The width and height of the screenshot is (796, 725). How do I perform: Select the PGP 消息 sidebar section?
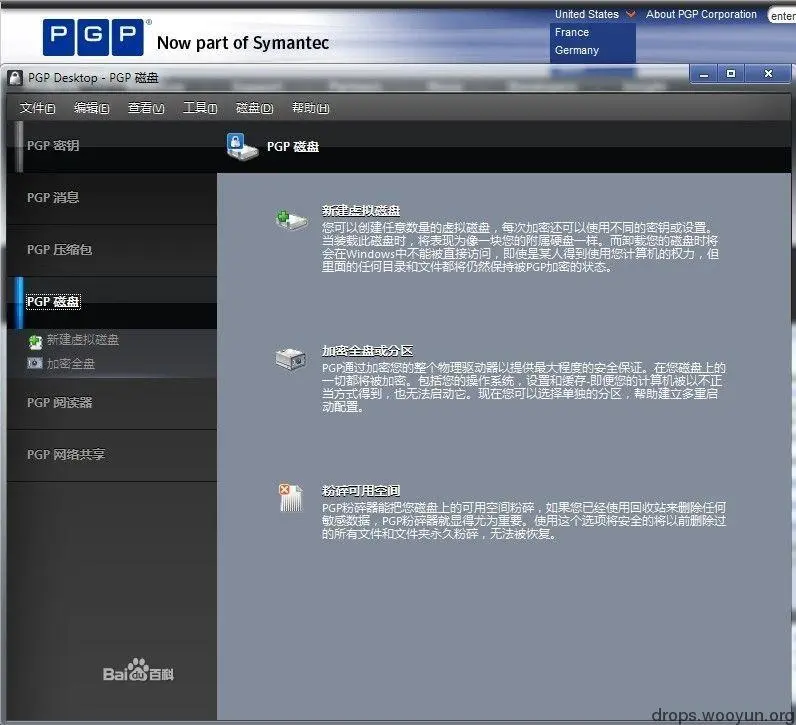pos(112,198)
